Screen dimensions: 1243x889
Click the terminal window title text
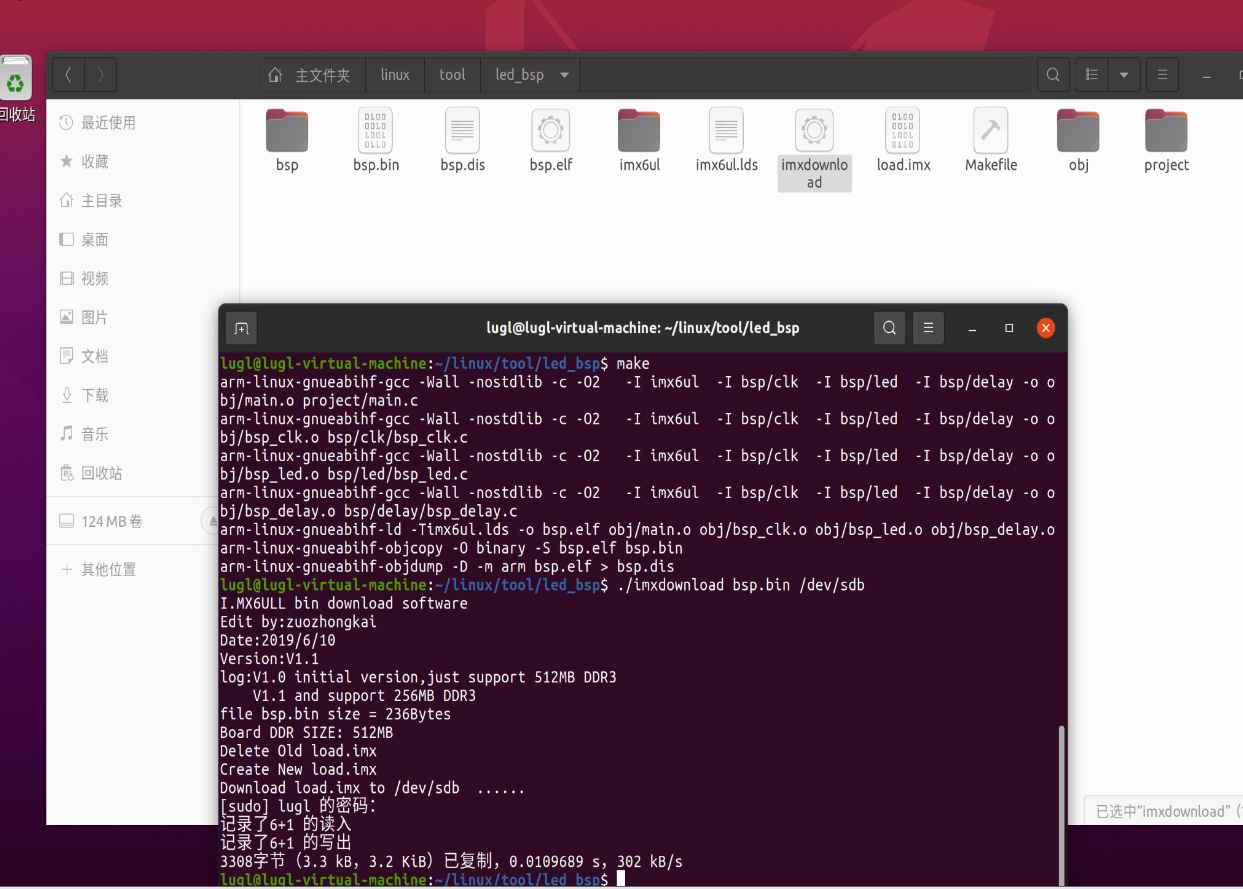click(x=643, y=328)
